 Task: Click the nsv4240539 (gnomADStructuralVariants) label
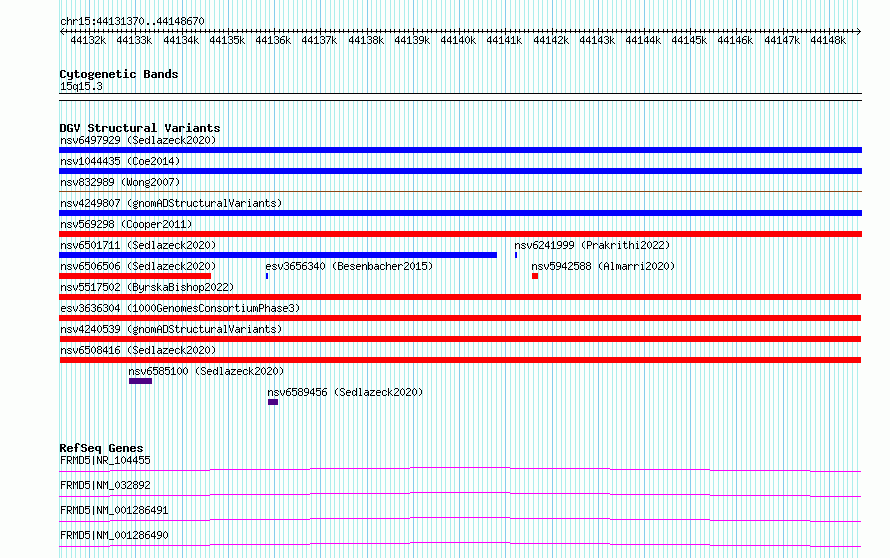coord(171,329)
